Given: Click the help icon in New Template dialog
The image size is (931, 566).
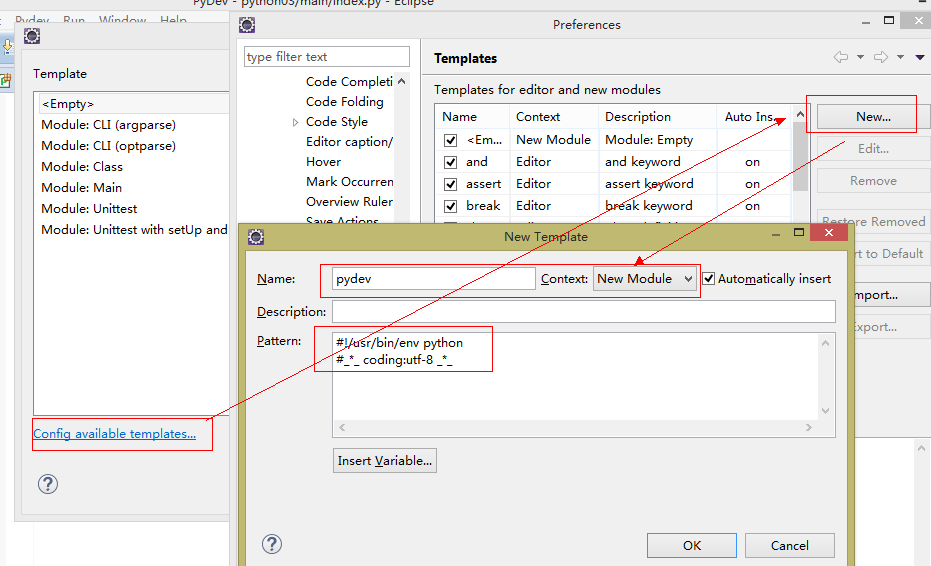Looking at the screenshot, I should point(272,544).
